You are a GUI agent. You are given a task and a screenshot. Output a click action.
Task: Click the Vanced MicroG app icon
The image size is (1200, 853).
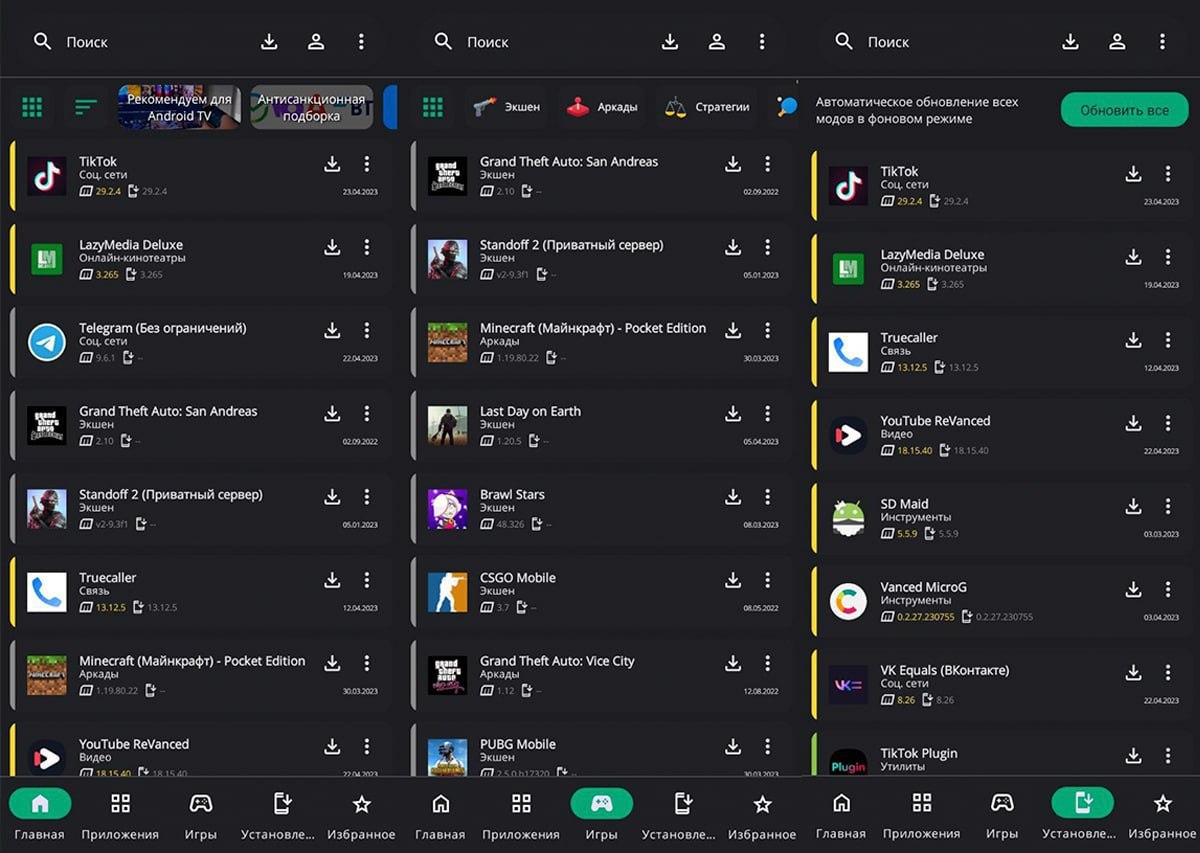[848, 602]
